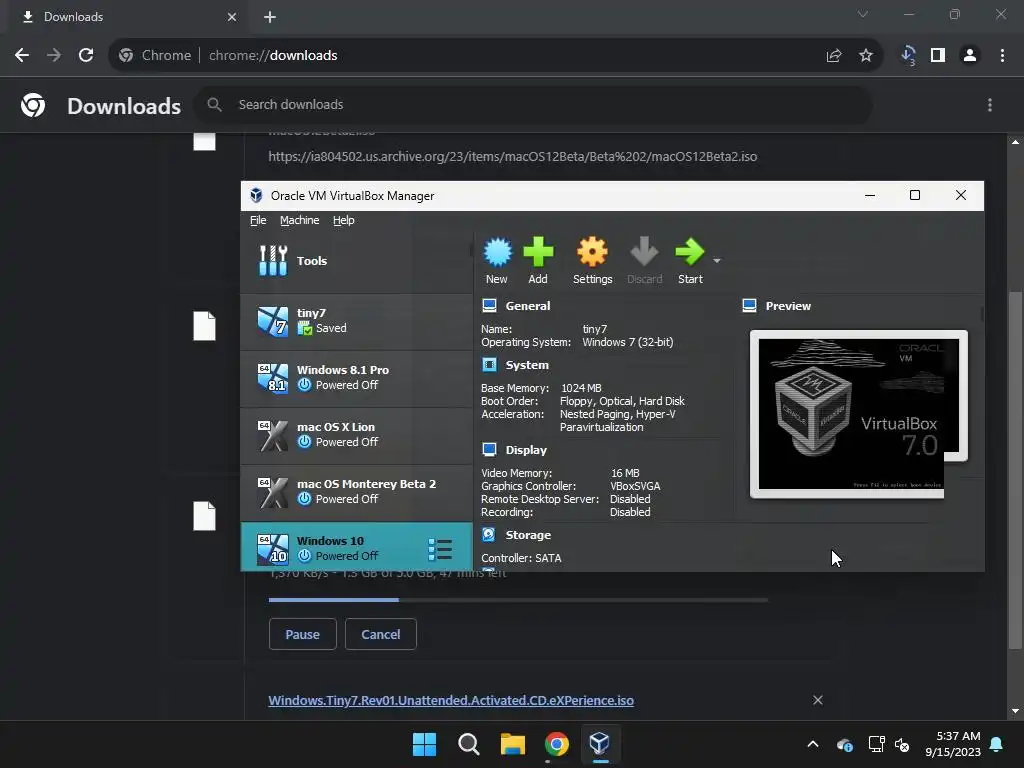Select the mac OS X Lion machine
1024x768 pixels.
356,435
